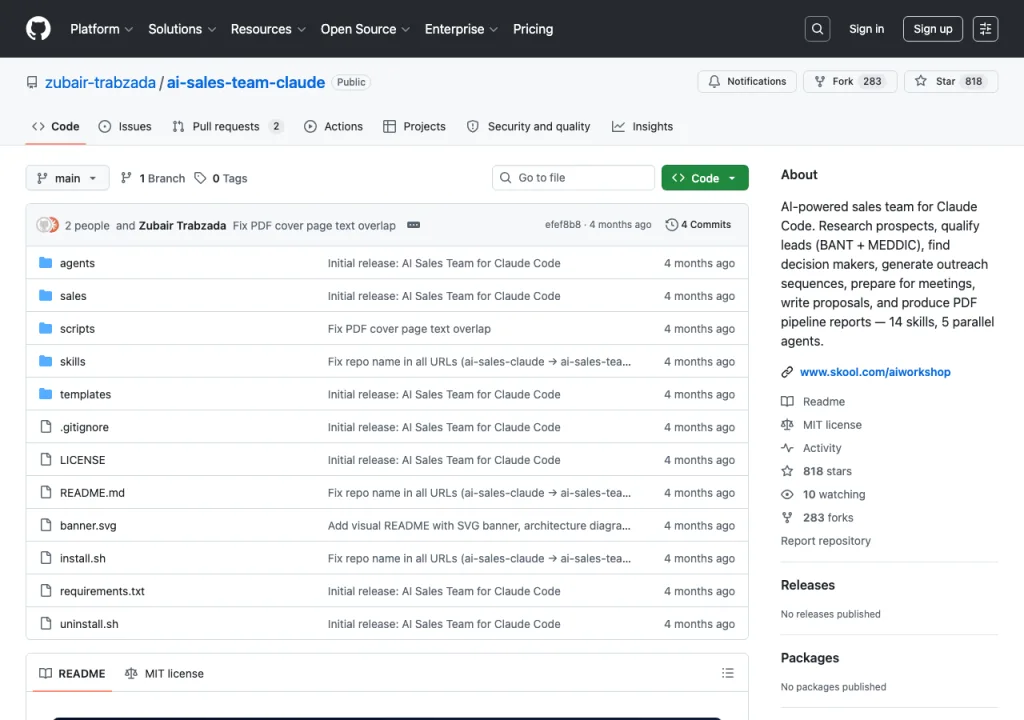The height and width of the screenshot is (720, 1024).
Task: Open www.skool.com/aiworkshop link
Action: point(875,372)
